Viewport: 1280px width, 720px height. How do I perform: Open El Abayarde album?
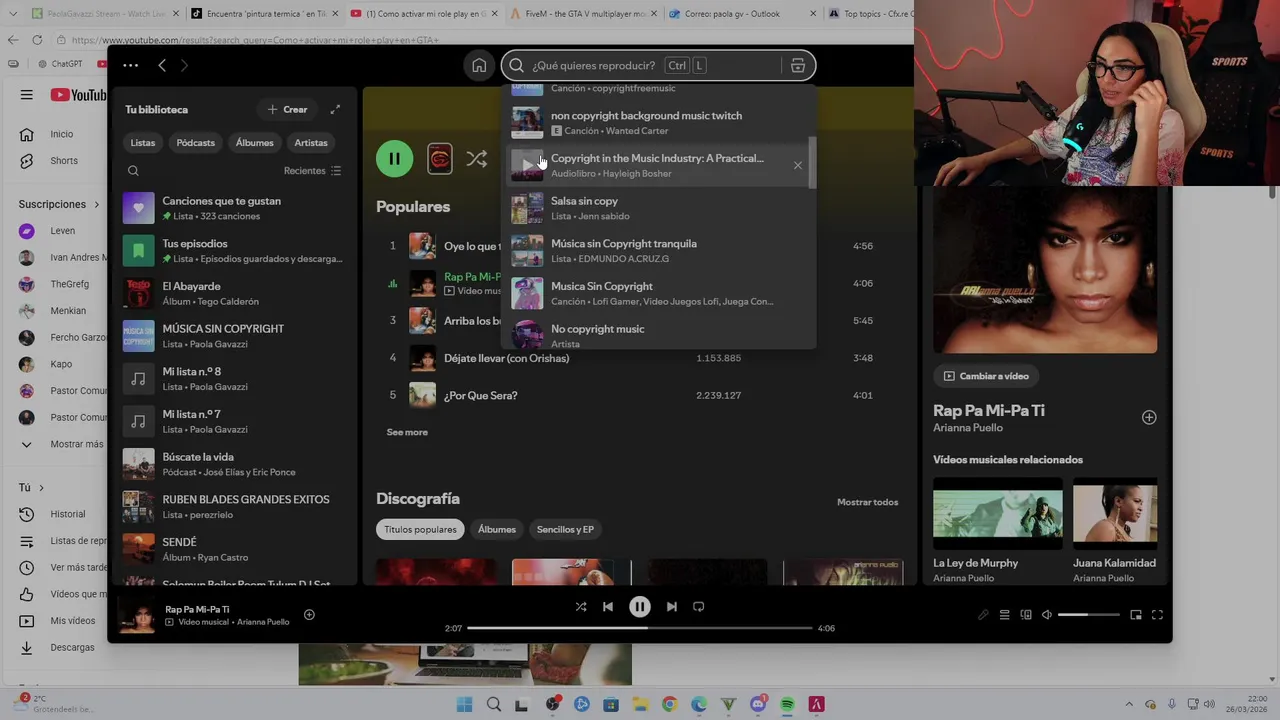point(233,293)
